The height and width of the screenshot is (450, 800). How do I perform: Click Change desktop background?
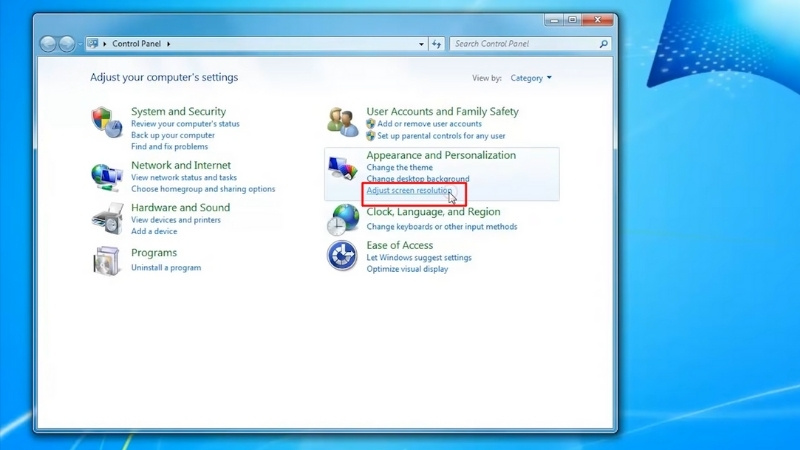tap(418, 179)
